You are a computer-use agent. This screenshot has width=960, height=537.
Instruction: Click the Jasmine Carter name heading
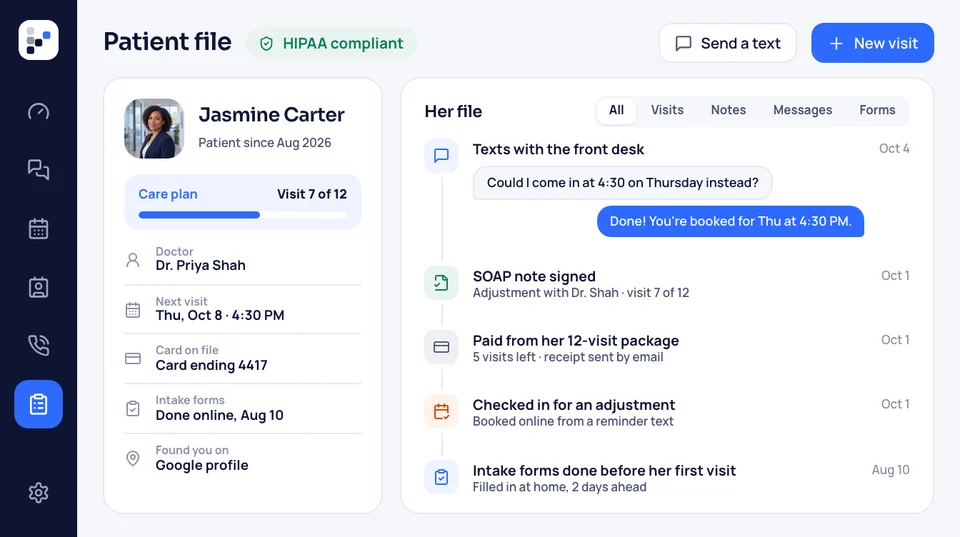tap(271, 115)
